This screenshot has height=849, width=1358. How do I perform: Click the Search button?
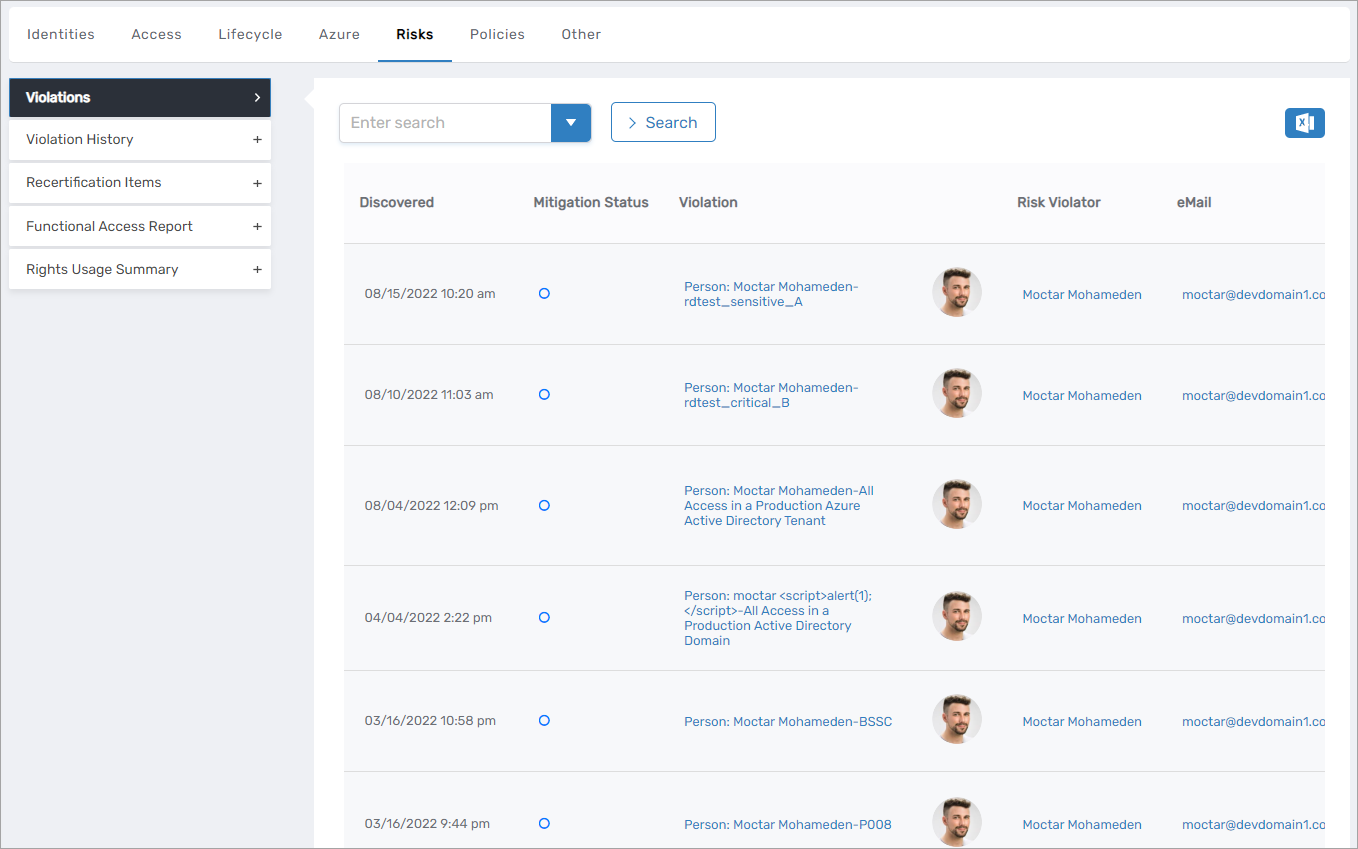663,122
